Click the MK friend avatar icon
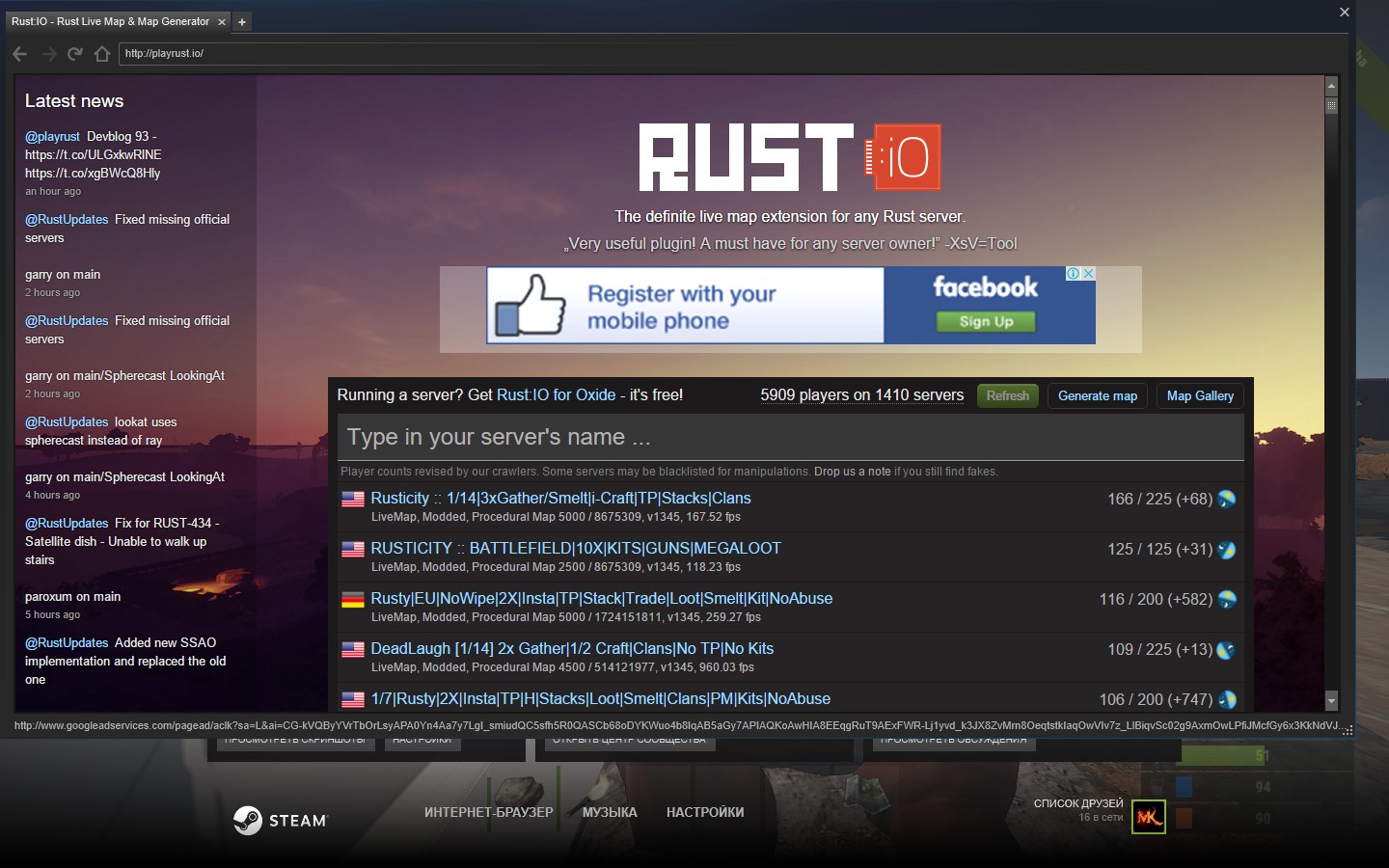 [1149, 817]
